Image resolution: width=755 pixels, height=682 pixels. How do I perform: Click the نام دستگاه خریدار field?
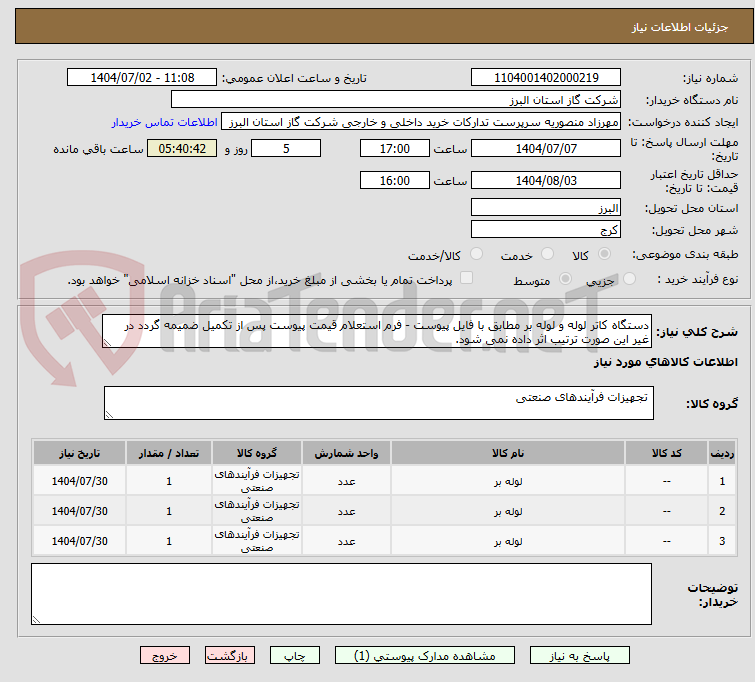coord(396,100)
